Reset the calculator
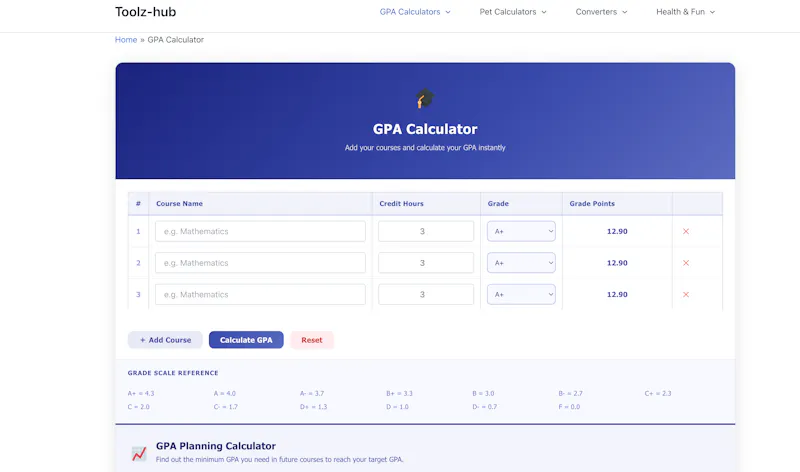Viewport: 800px width, 472px height. (312, 340)
